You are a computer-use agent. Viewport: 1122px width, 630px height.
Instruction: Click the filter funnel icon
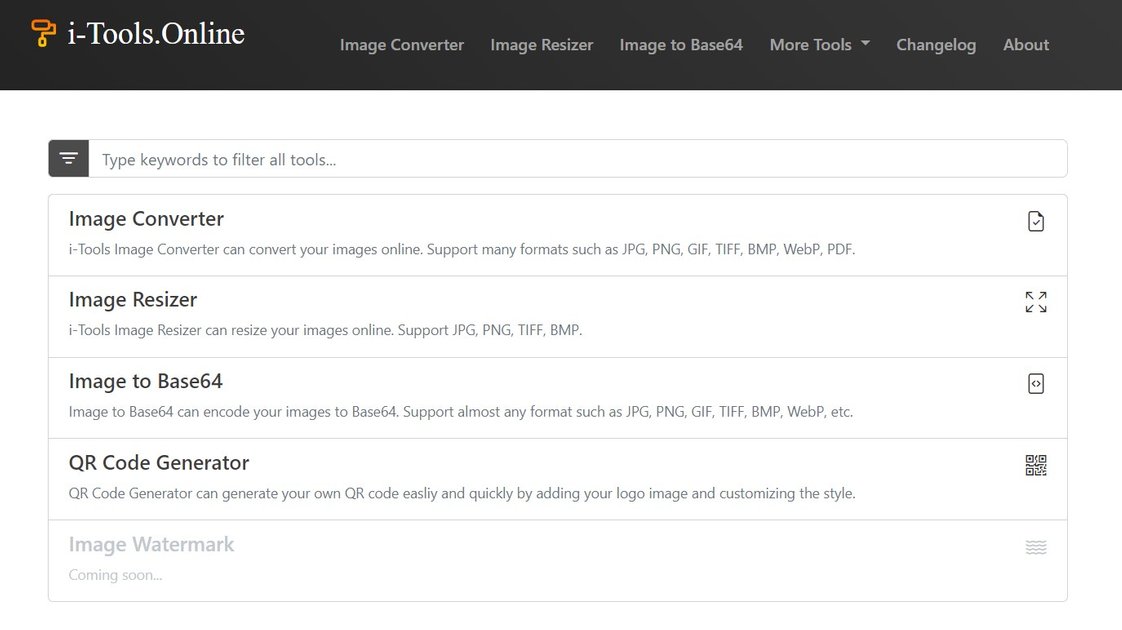pyautogui.click(x=68, y=158)
